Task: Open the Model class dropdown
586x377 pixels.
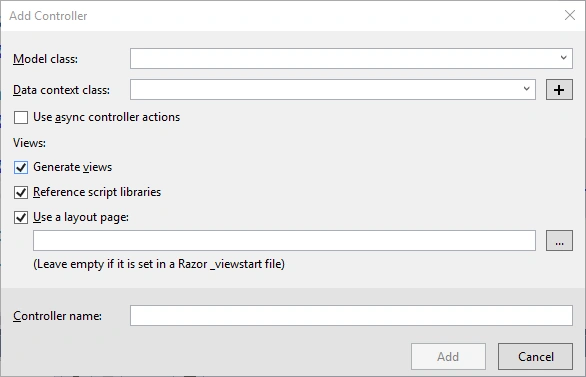Action: coord(351,58)
